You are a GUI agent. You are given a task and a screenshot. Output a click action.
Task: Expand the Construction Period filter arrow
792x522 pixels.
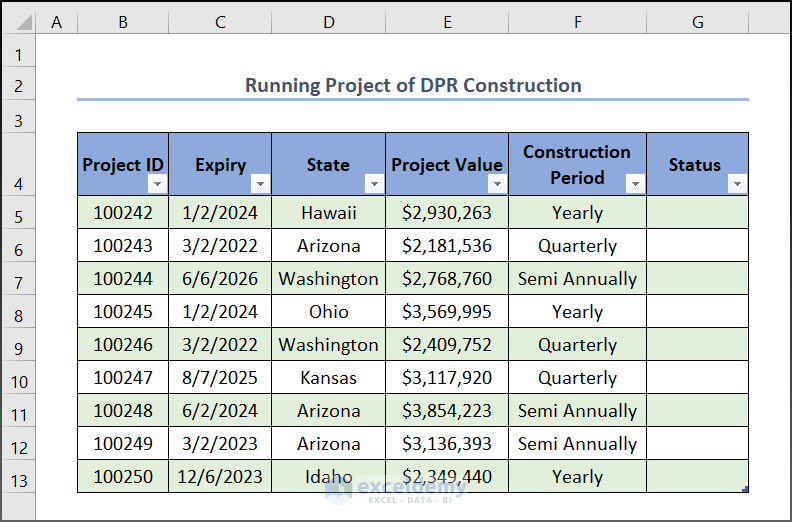click(x=635, y=184)
